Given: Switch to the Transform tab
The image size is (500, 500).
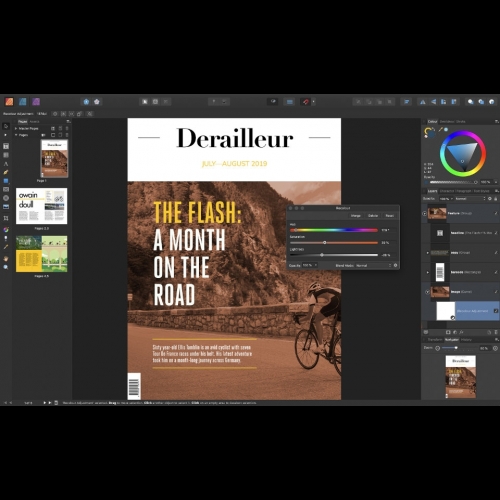Looking at the screenshot, I should tap(435, 340).
